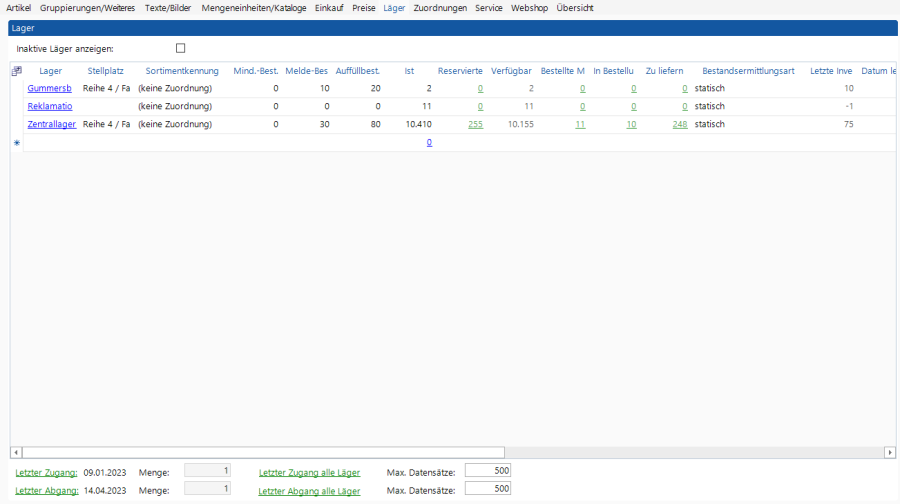Switch to the Einkauf tab

329,8
